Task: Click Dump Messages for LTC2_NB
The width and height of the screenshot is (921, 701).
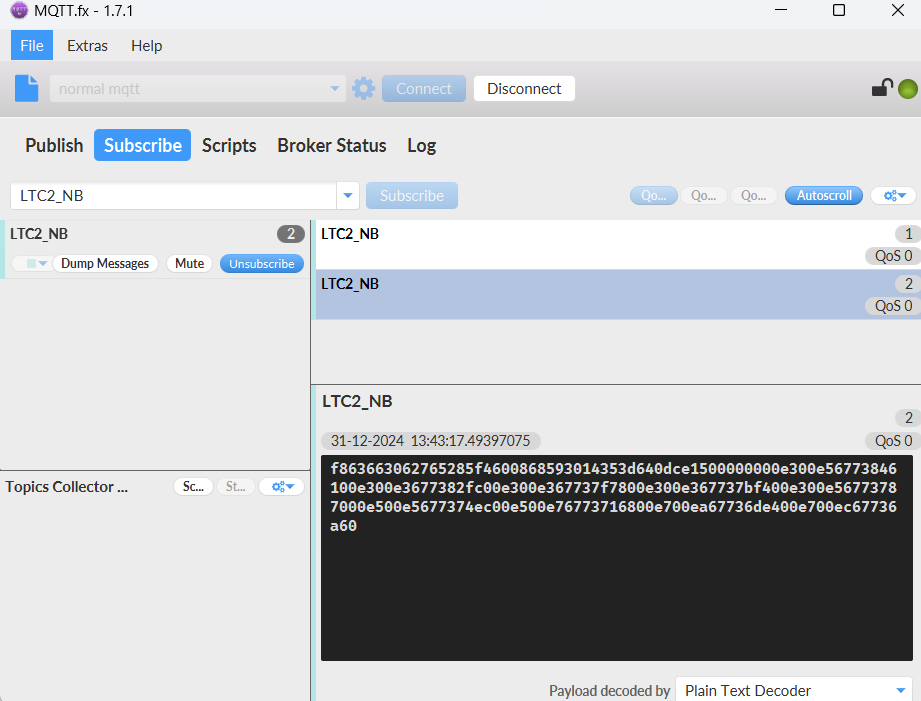Action: 105,263
